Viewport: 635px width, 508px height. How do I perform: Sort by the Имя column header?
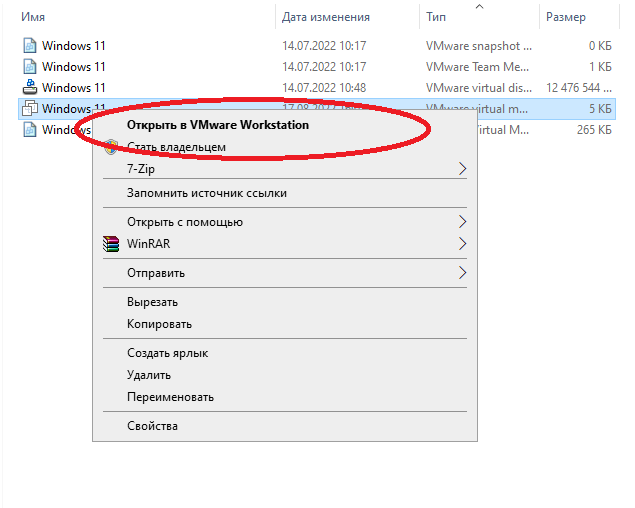(x=33, y=17)
